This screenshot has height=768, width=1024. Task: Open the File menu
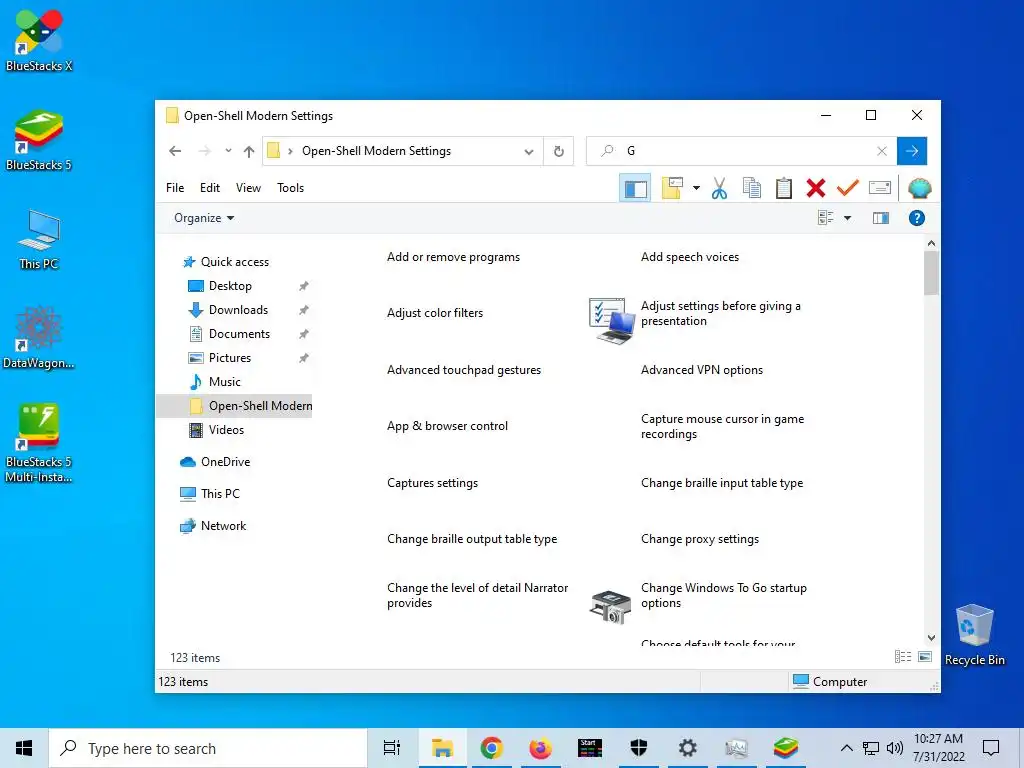tap(175, 188)
